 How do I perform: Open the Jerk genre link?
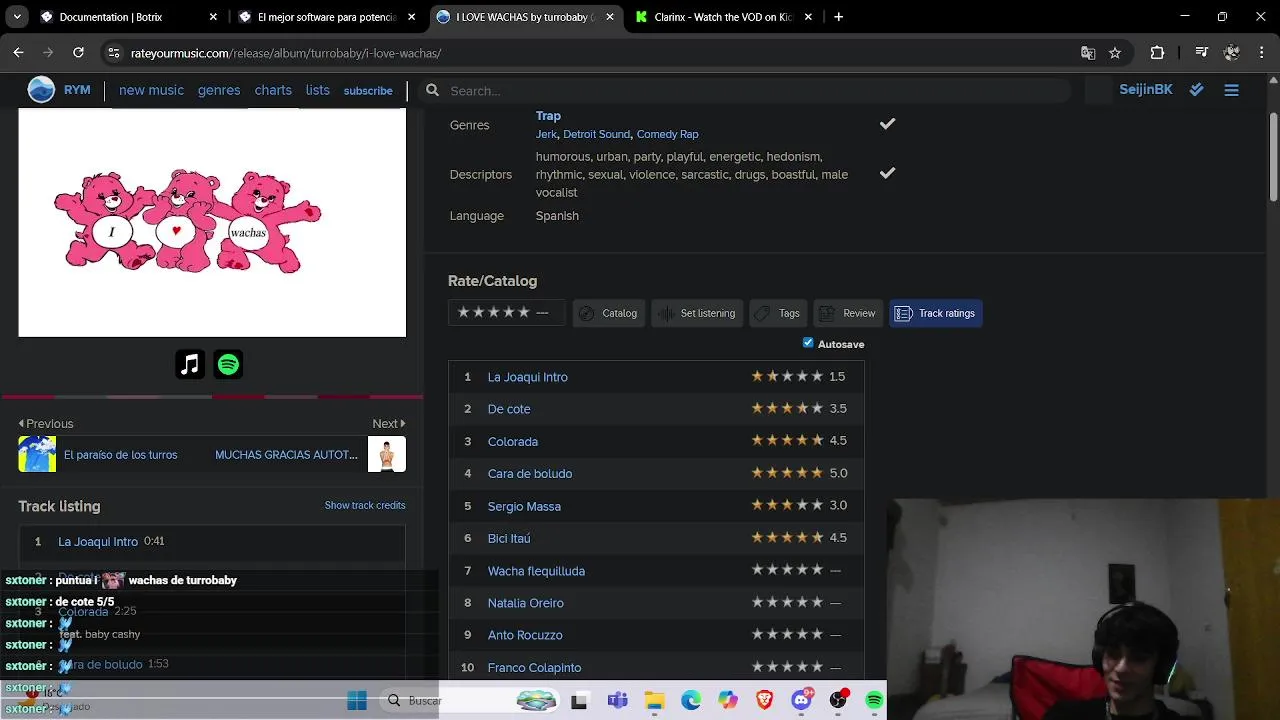click(x=546, y=134)
